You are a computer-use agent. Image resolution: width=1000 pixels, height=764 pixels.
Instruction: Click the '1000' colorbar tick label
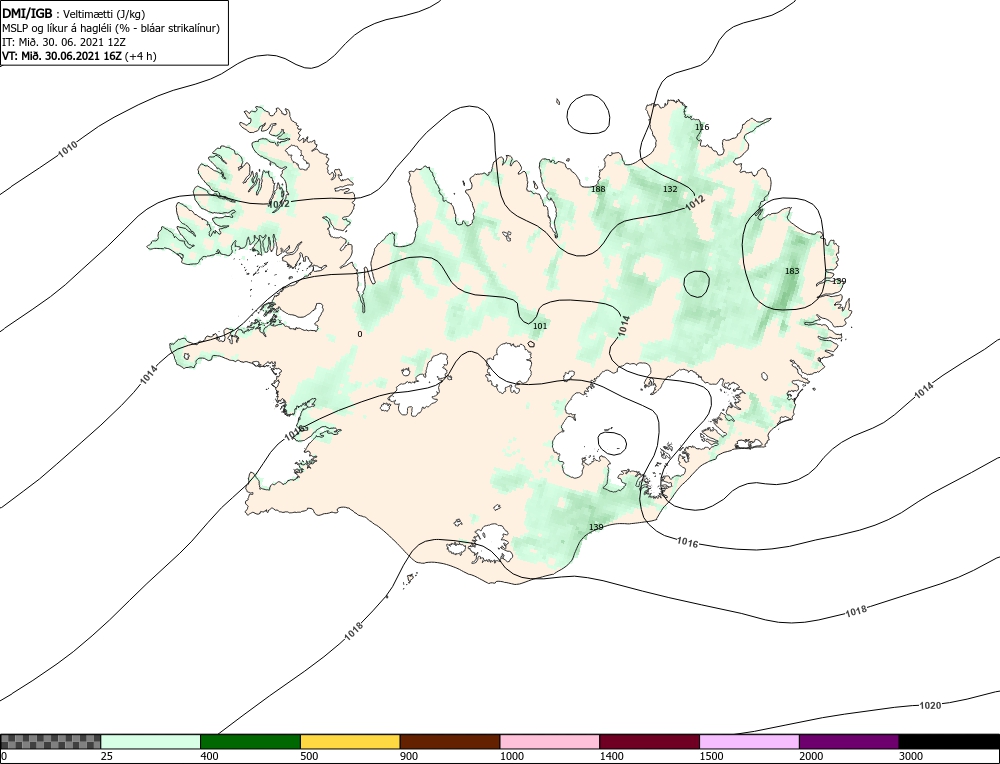click(511, 756)
